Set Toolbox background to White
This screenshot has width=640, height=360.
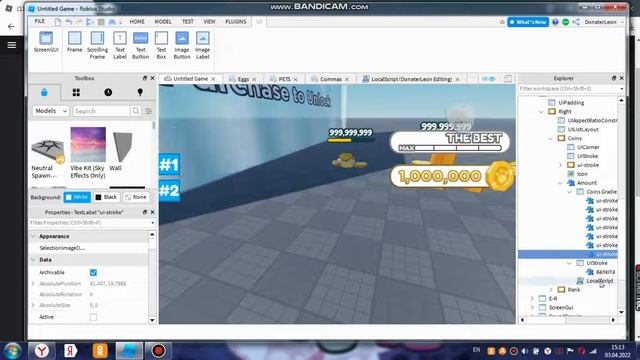[x=77, y=197]
